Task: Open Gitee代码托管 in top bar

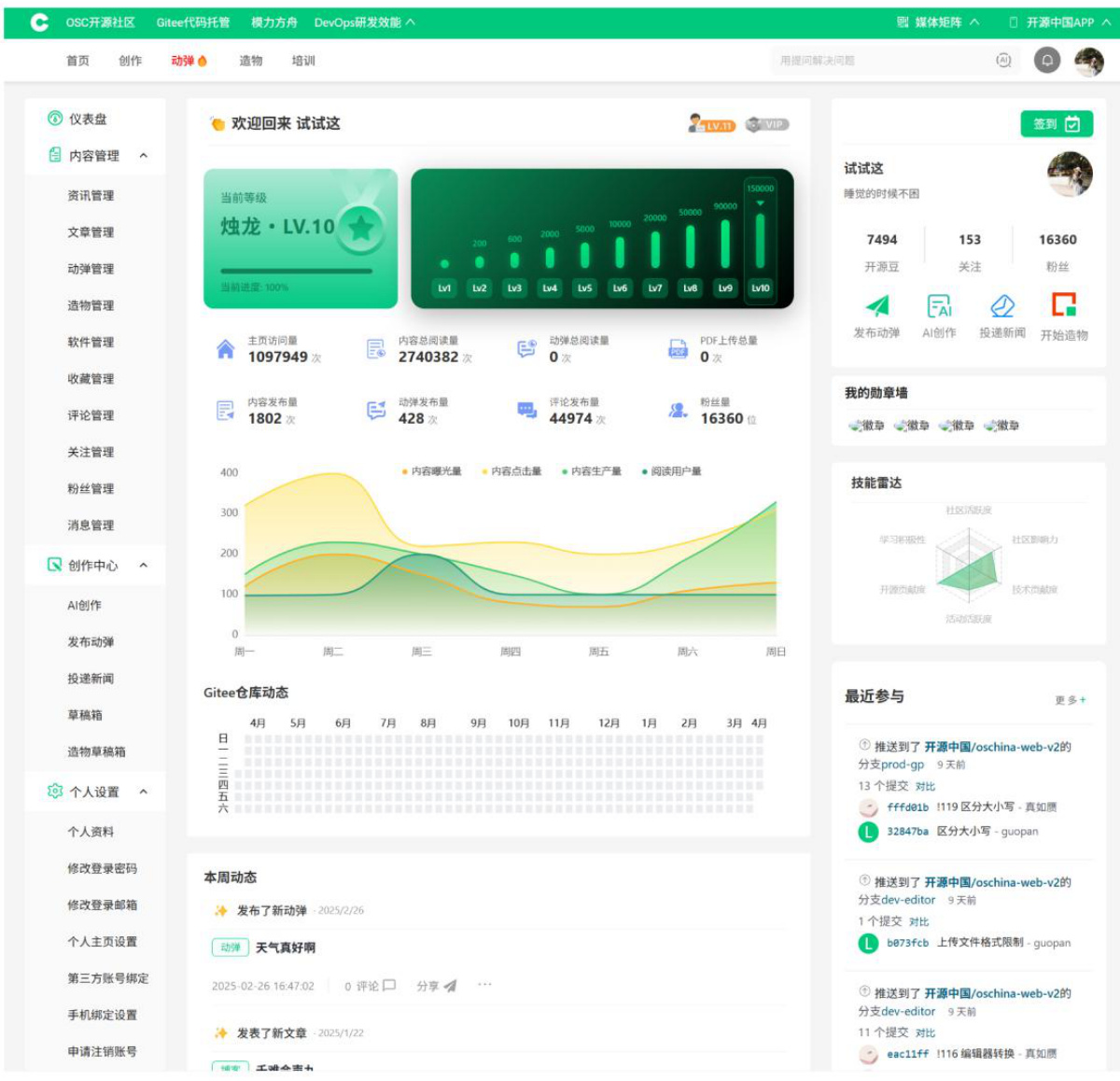Action: [193, 22]
